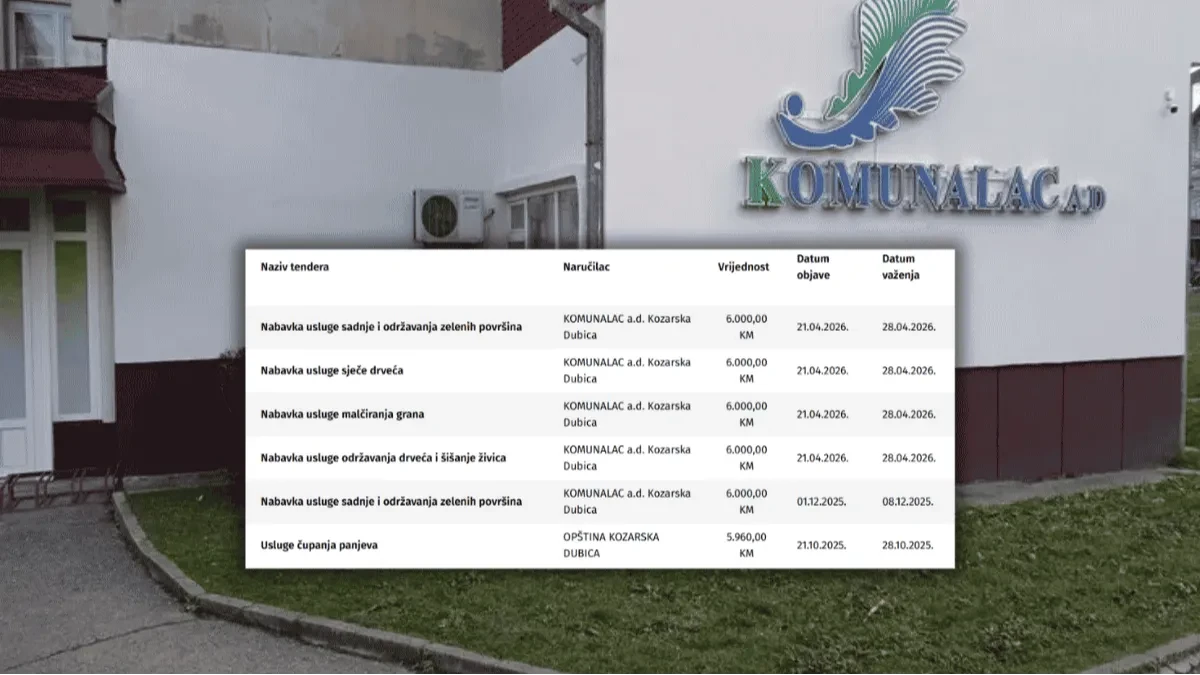Click the 5.960,00 KM value cell

tap(746, 545)
